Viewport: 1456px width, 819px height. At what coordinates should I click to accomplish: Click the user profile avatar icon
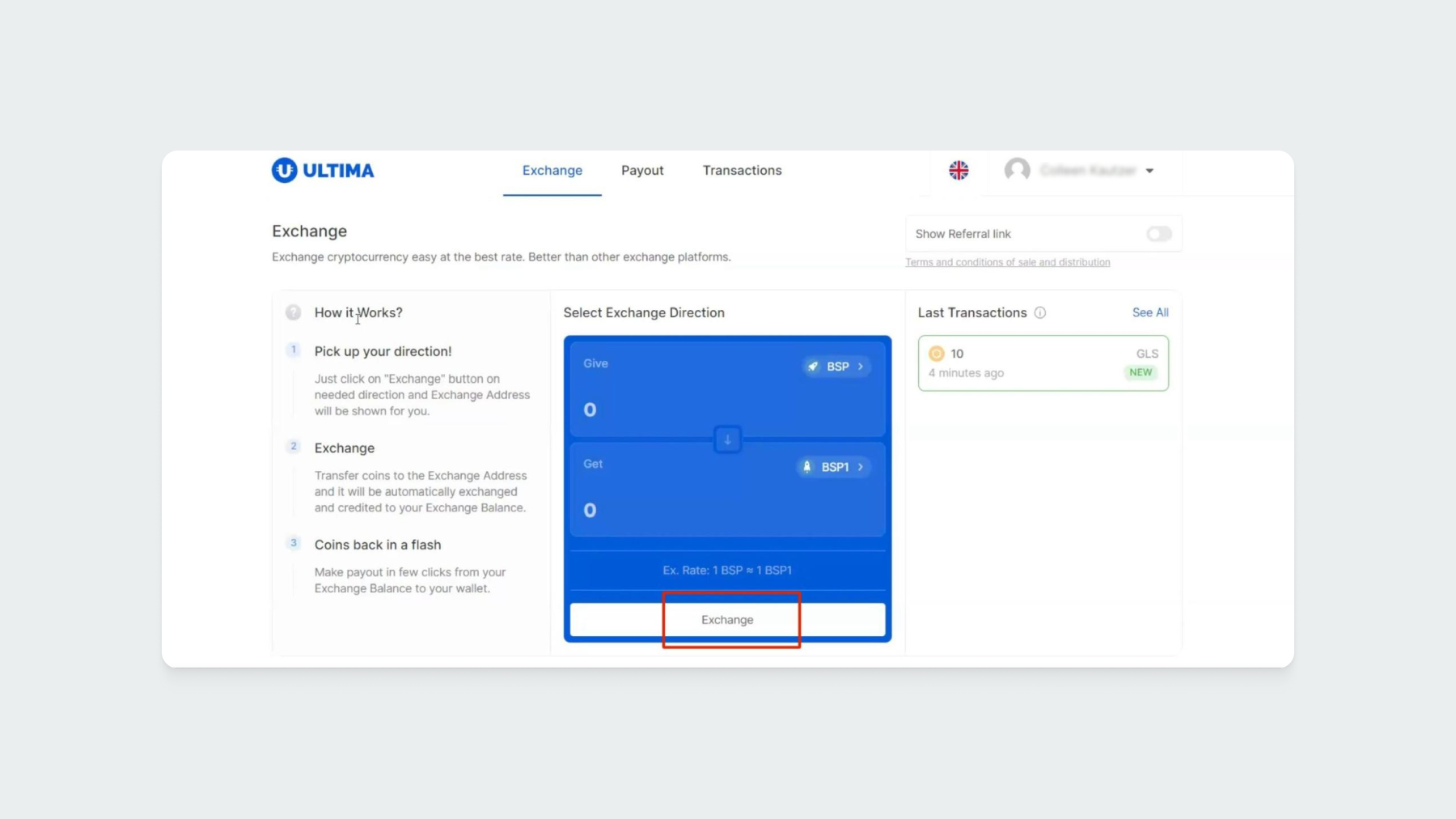point(1017,170)
